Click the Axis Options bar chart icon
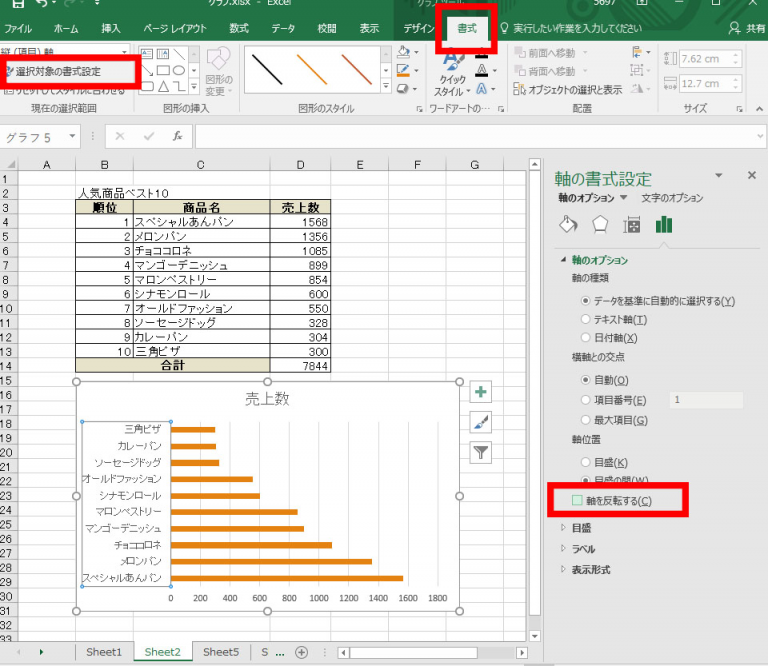This screenshot has height=666, width=768. 664,224
